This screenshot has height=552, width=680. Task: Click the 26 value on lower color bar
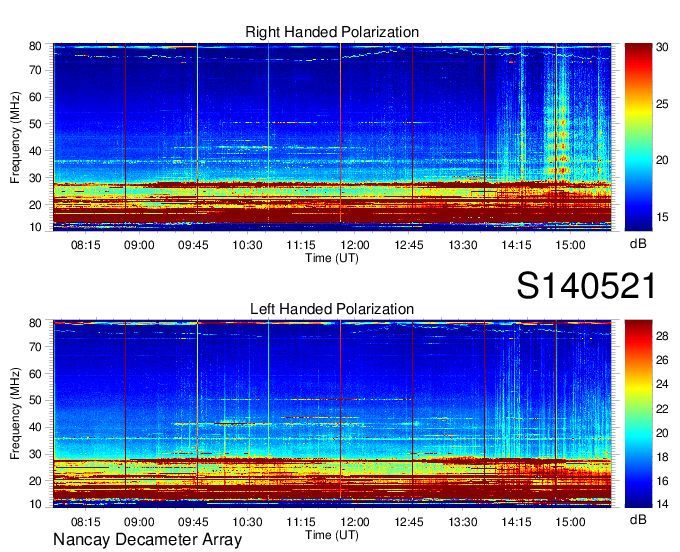click(662, 360)
